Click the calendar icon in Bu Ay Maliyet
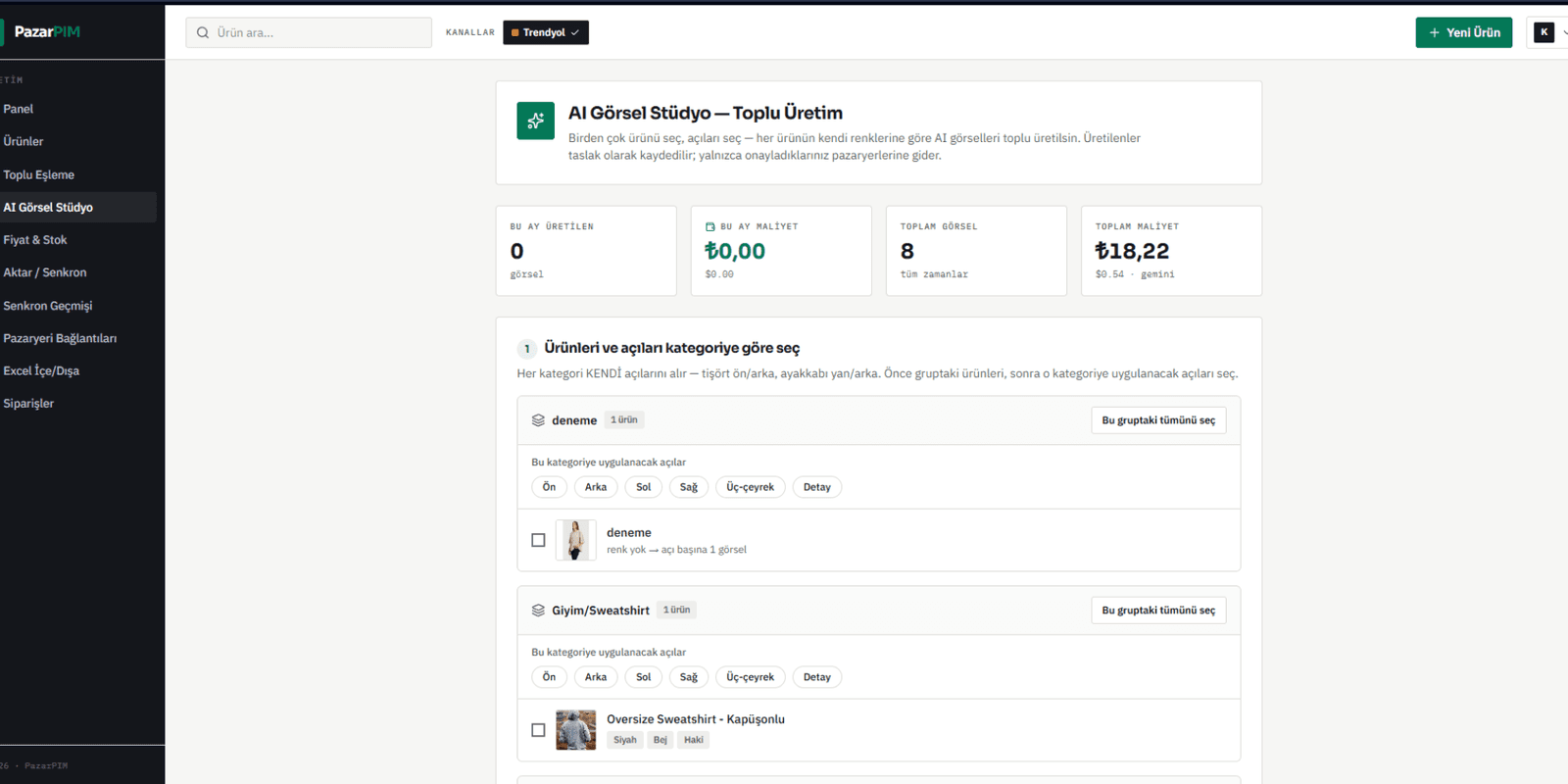 [710, 226]
